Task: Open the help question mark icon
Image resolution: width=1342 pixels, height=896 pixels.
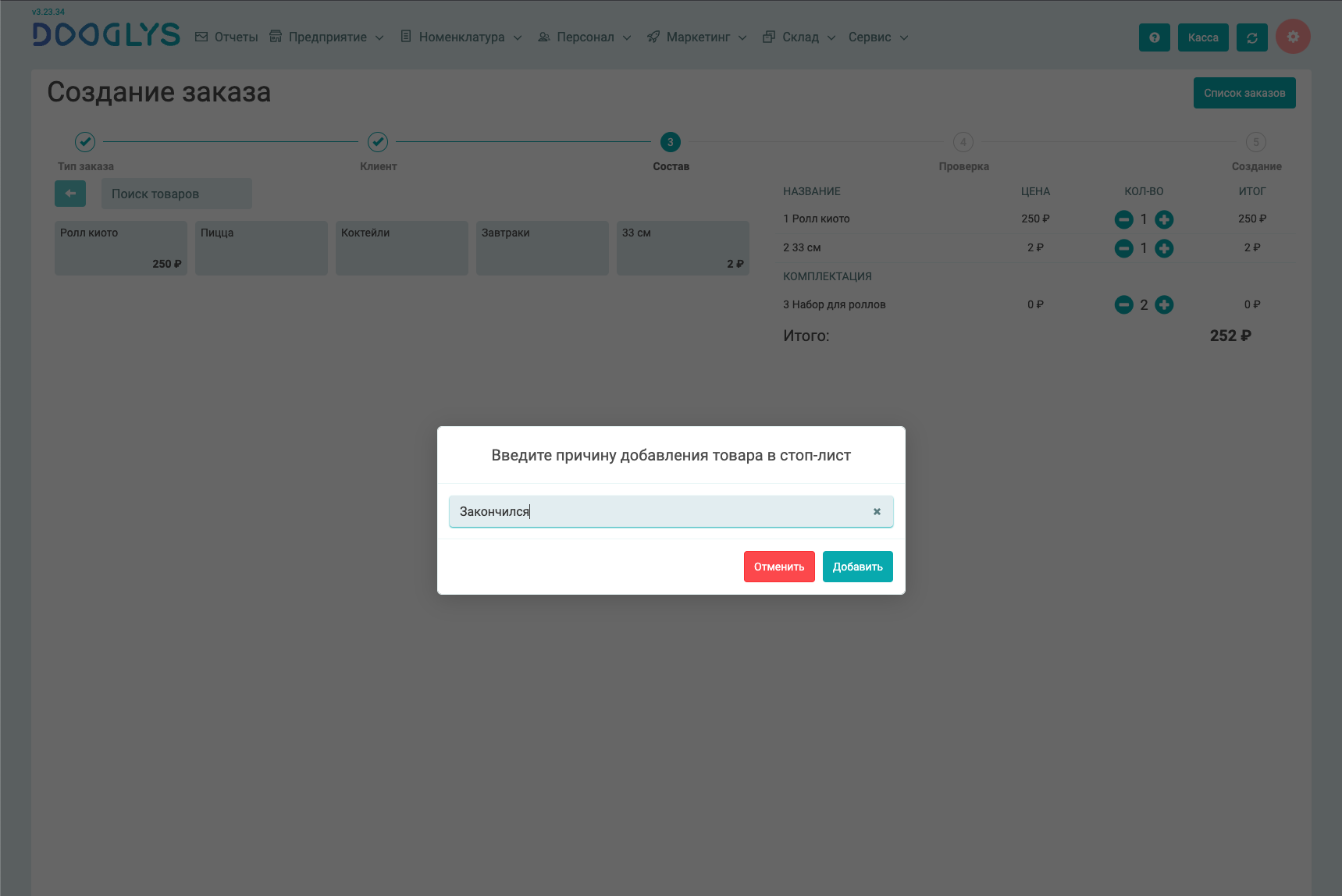Action: click(x=1154, y=37)
